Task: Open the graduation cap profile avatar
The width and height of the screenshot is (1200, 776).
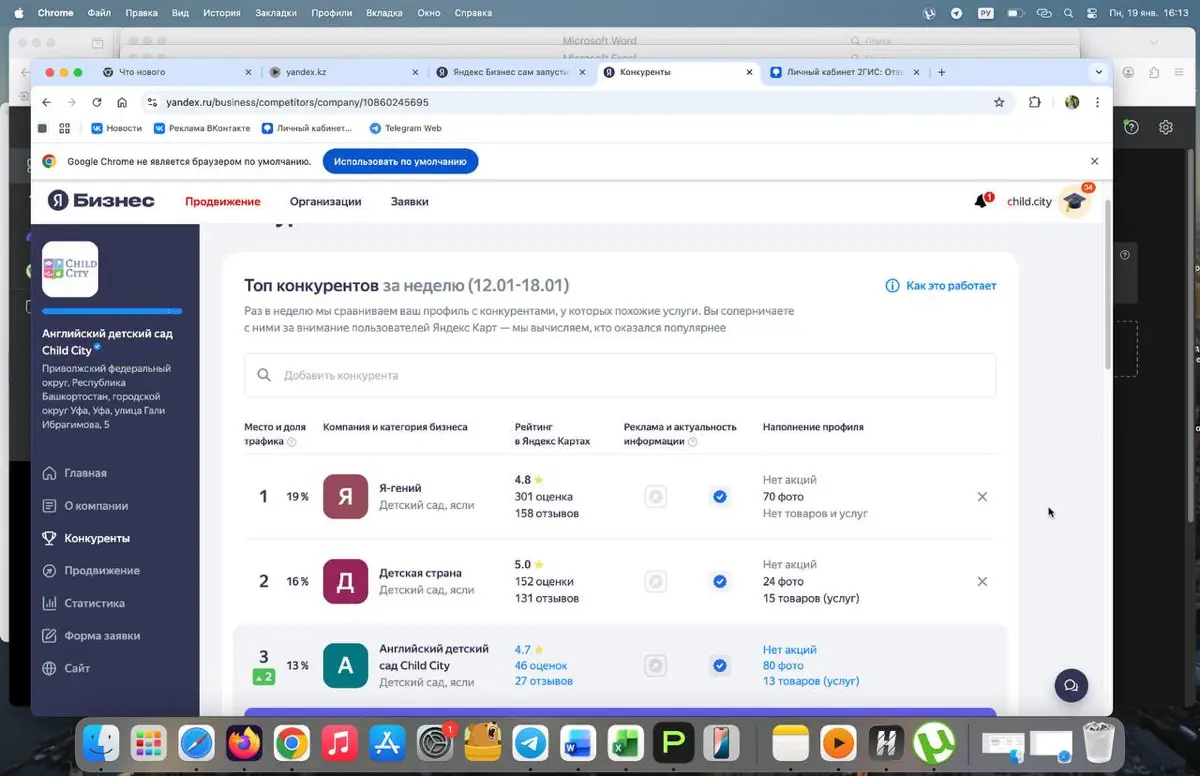Action: 1074,201
